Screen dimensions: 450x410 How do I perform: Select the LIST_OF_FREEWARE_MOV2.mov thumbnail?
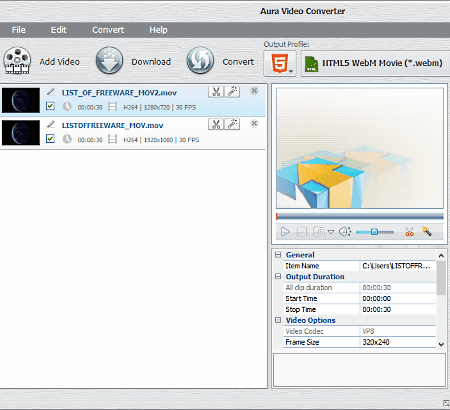(x=21, y=100)
